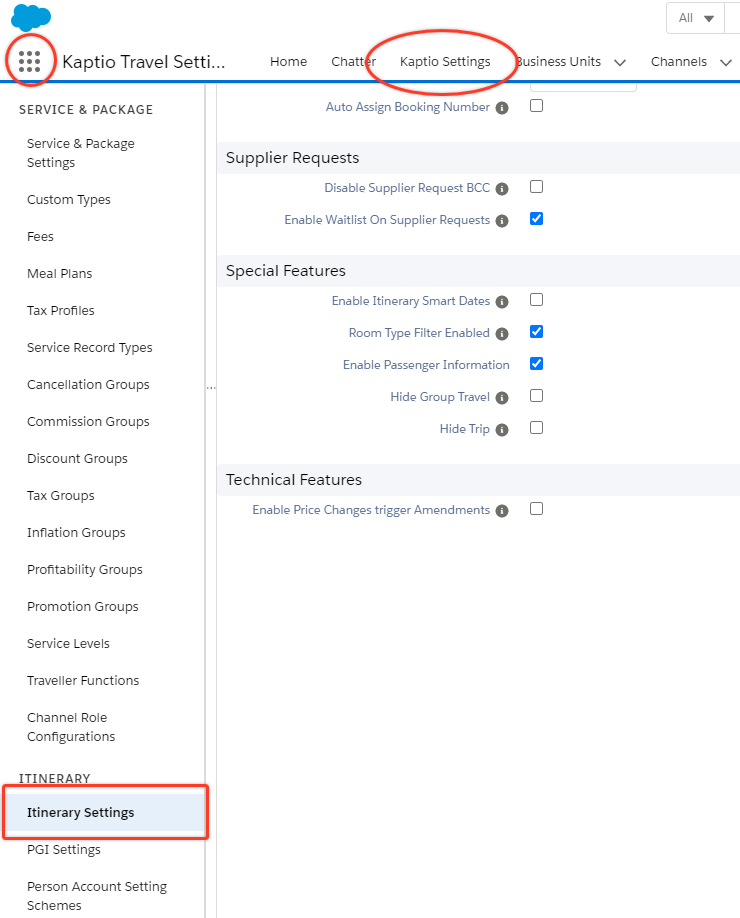The width and height of the screenshot is (740, 918).
Task: Open the App Launcher waffle menu
Action: [x=30, y=61]
